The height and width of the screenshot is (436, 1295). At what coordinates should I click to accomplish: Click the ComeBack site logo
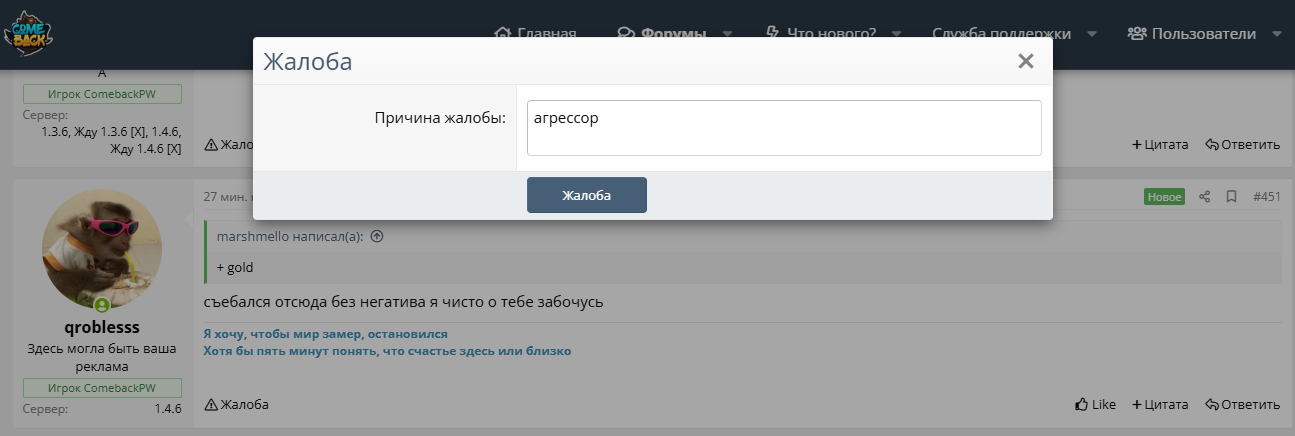[29, 34]
